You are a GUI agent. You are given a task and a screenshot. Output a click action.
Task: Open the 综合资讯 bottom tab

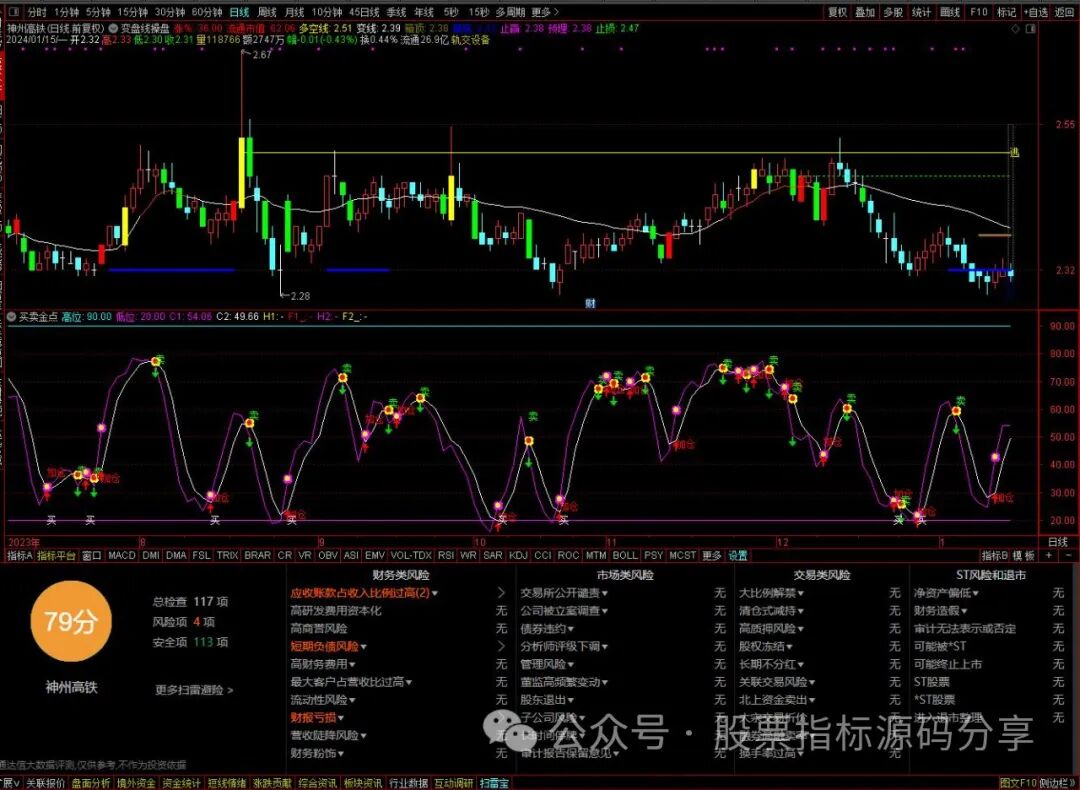coord(318,783)
